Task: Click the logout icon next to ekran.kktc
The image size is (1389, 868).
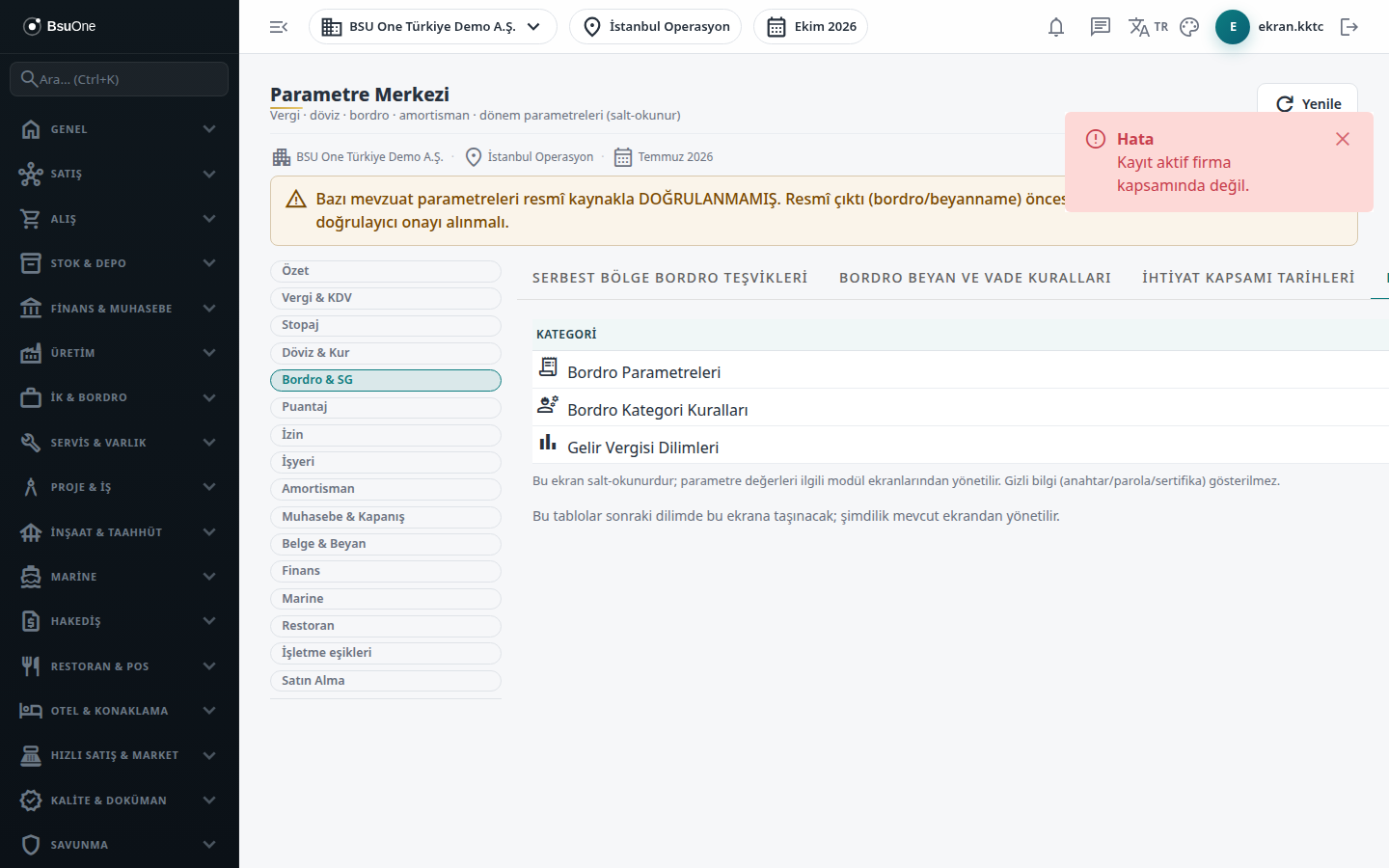Action: coord(1349,27)
